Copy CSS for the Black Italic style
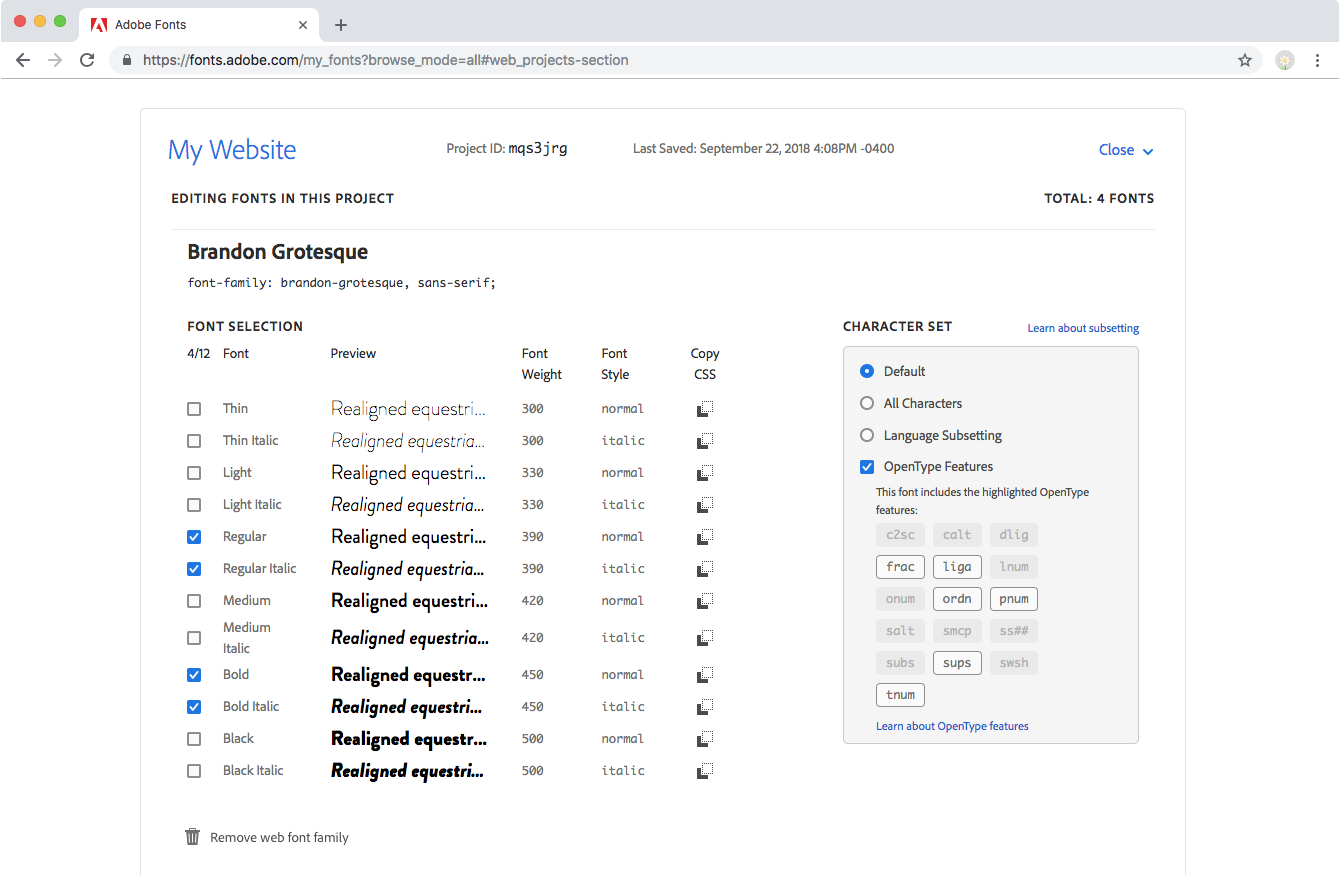The width and height of the screenshot is (1339, 876). tap(705, 770)
